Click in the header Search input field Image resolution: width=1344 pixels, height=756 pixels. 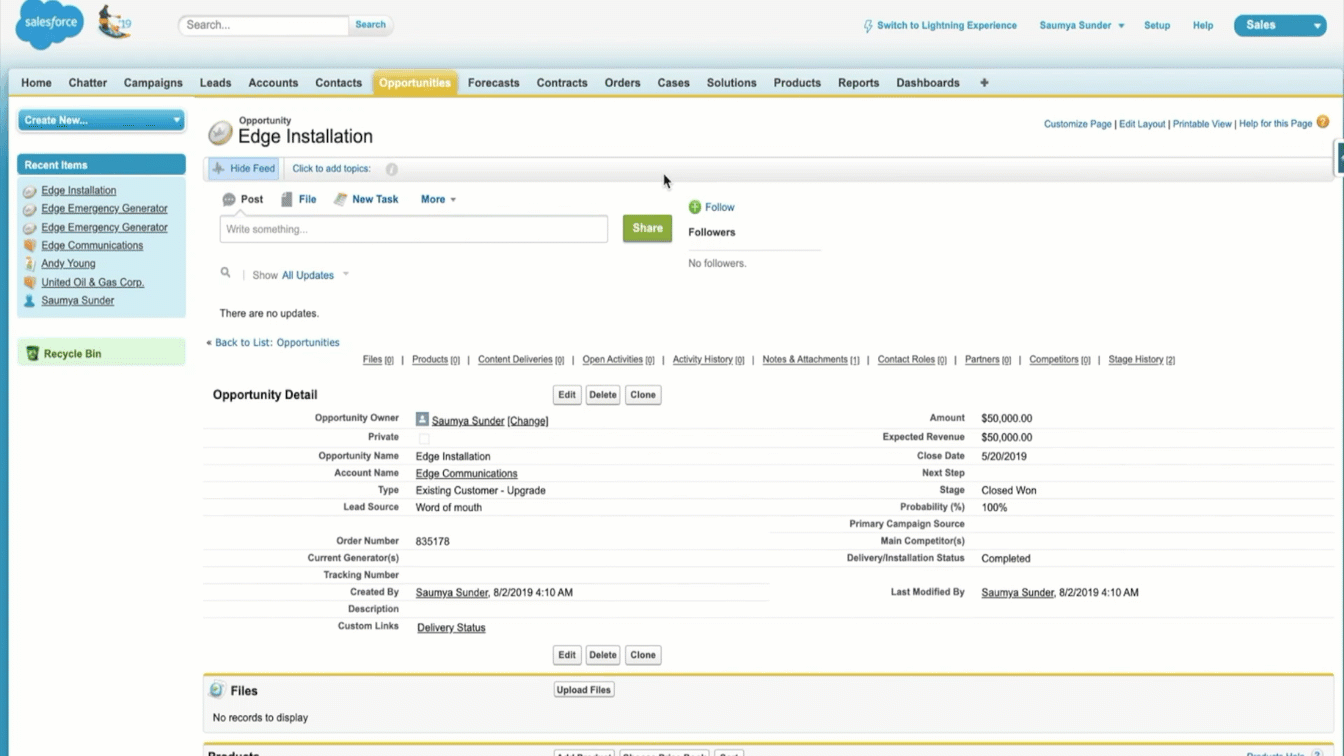click(x=264, y=25)
